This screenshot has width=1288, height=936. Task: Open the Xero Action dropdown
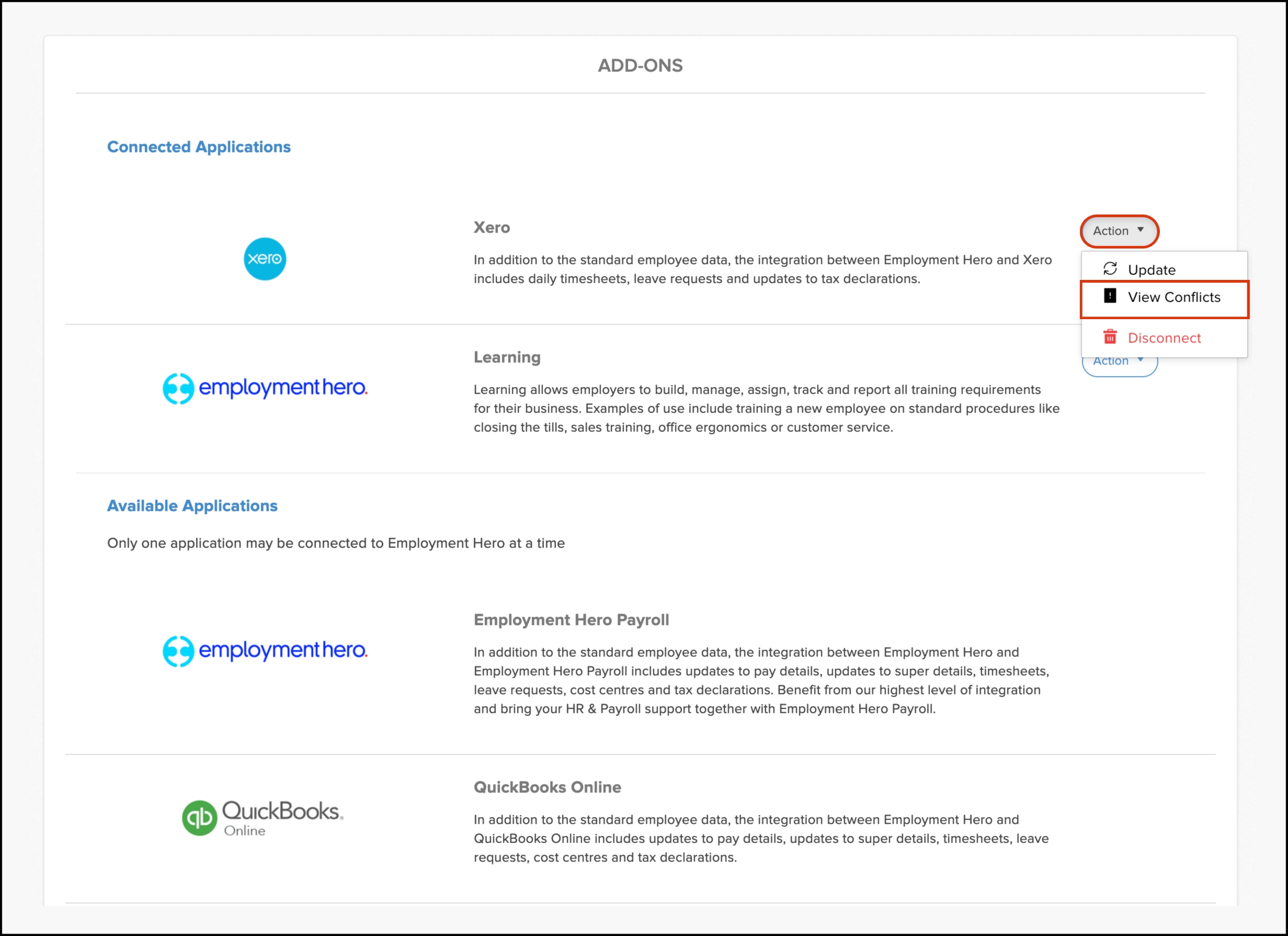coord(1118,231)
